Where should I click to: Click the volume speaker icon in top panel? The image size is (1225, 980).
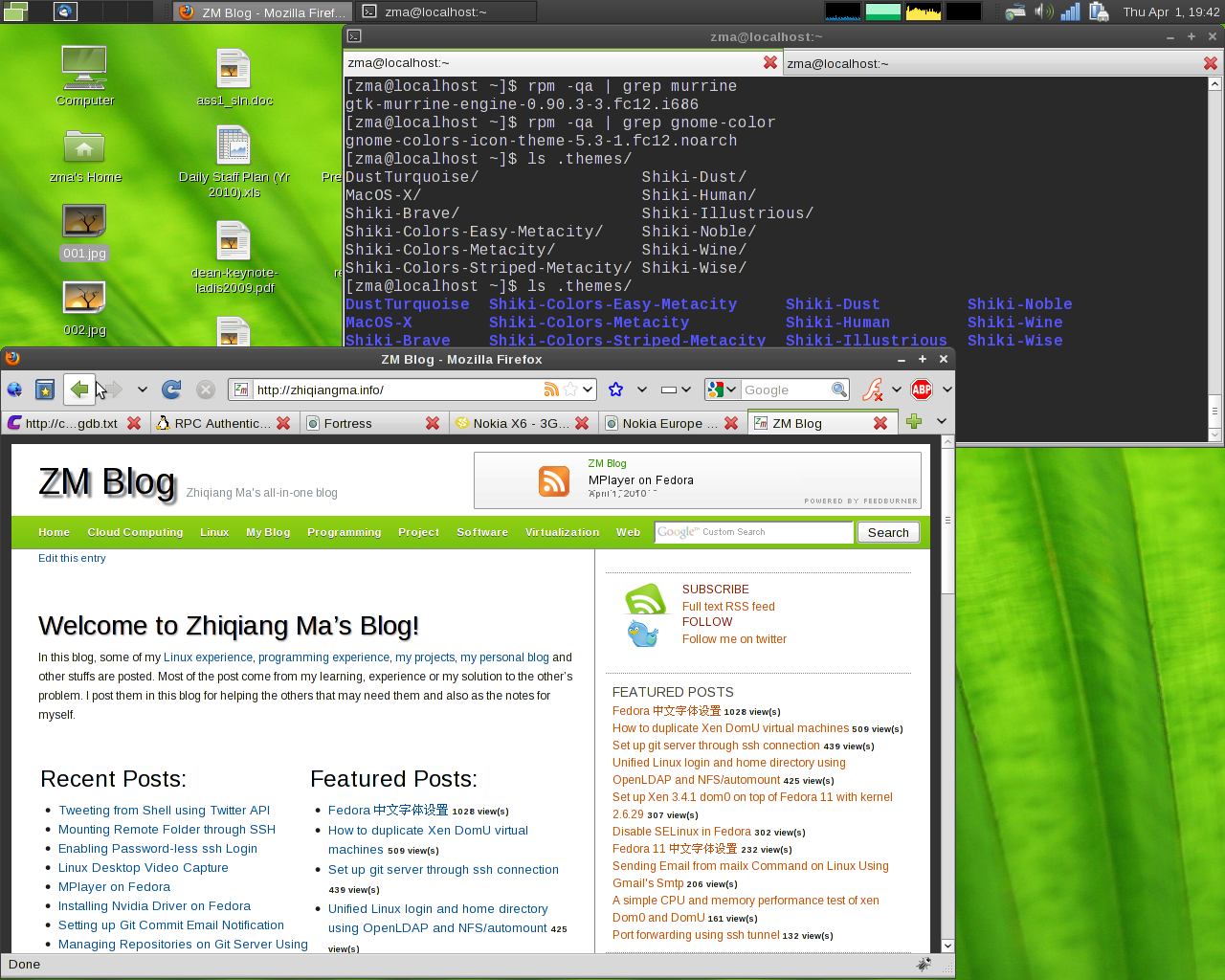tap(1044, 11)
